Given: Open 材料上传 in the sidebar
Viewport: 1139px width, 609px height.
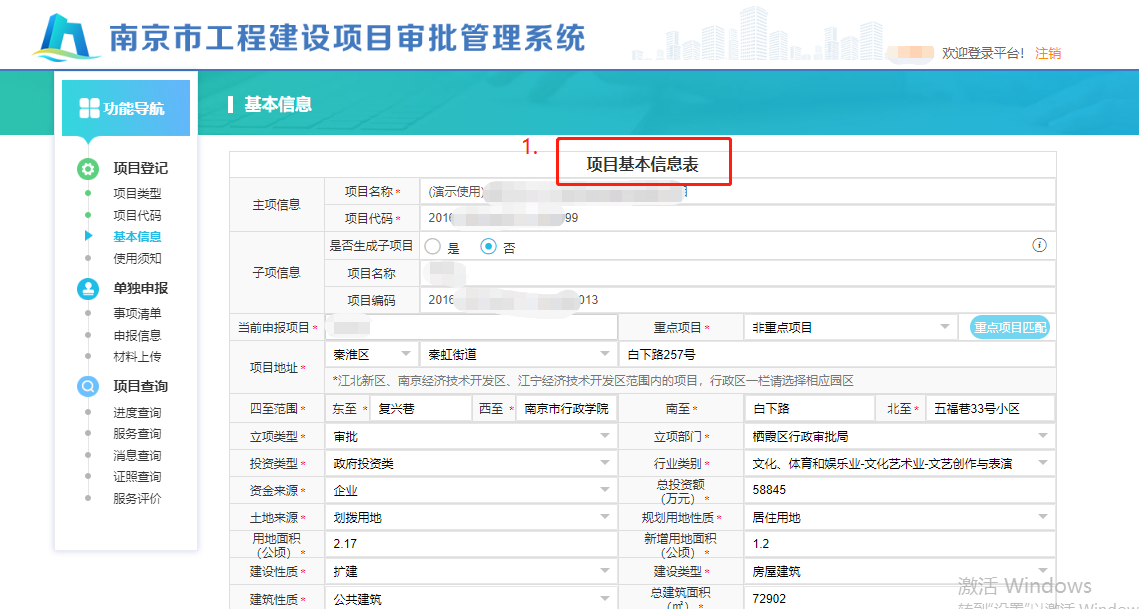Looking at the screenshot, I should tap(137, 357).
